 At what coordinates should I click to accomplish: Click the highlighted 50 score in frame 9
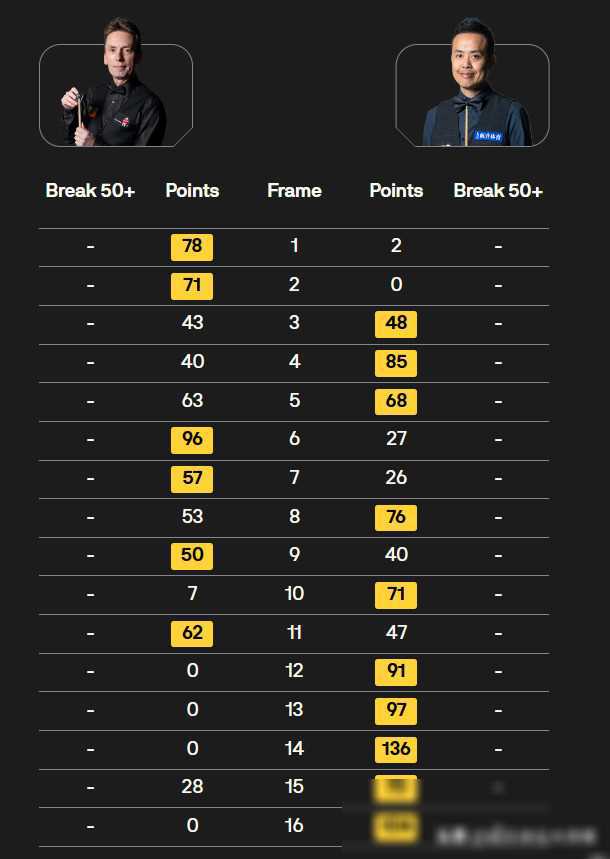[x=192, y=556]
